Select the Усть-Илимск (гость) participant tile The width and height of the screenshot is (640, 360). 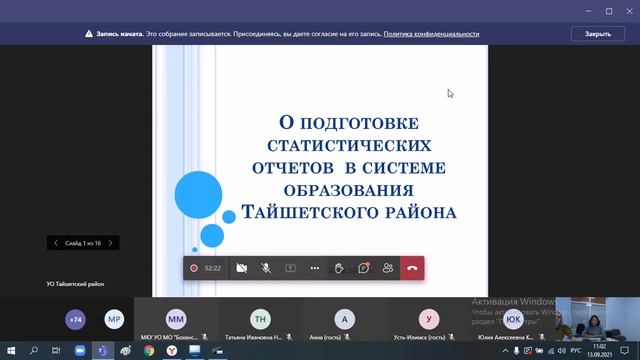coord(429,320)
